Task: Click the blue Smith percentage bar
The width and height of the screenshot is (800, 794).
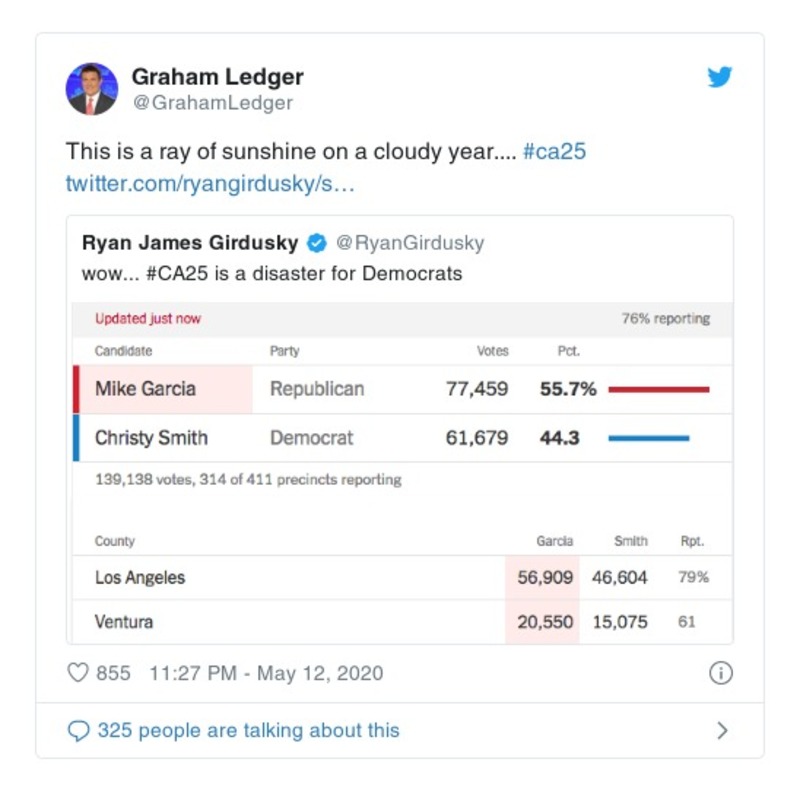Action: coord(648,438)
